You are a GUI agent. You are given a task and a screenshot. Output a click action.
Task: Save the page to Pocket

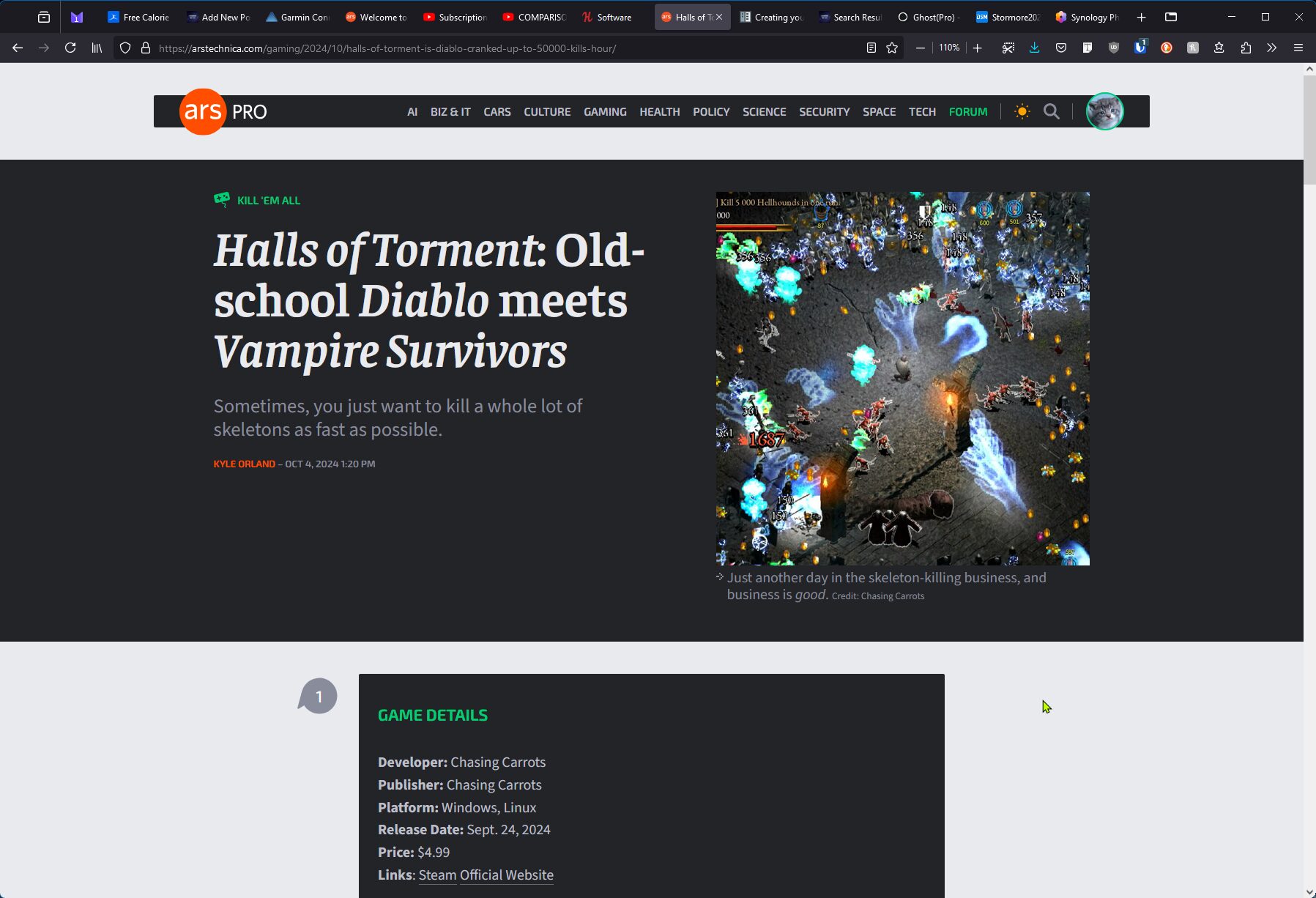[x=1060, y=48]
